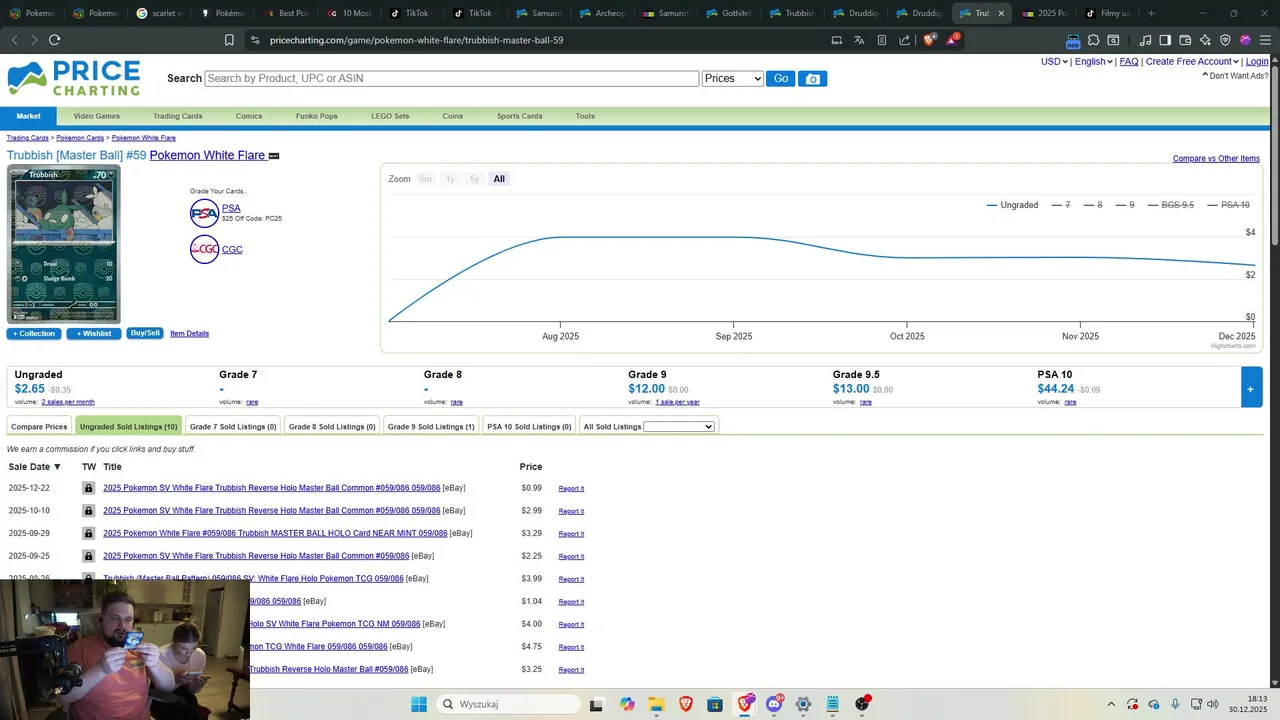Open the browser hamburger menu

[x=1265, y=40]
